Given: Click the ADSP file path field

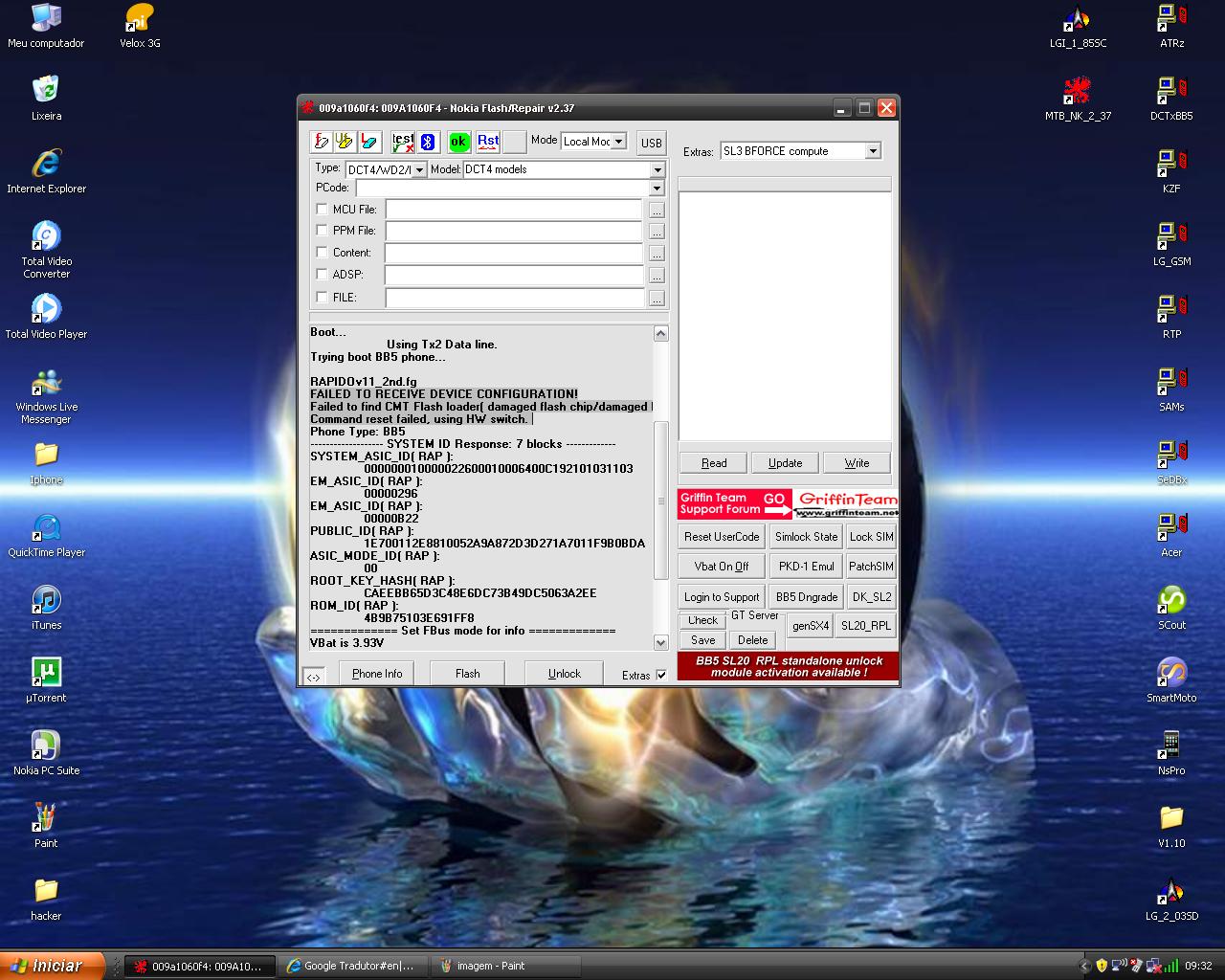Looking at the screenshot, I should pos(514,276).
